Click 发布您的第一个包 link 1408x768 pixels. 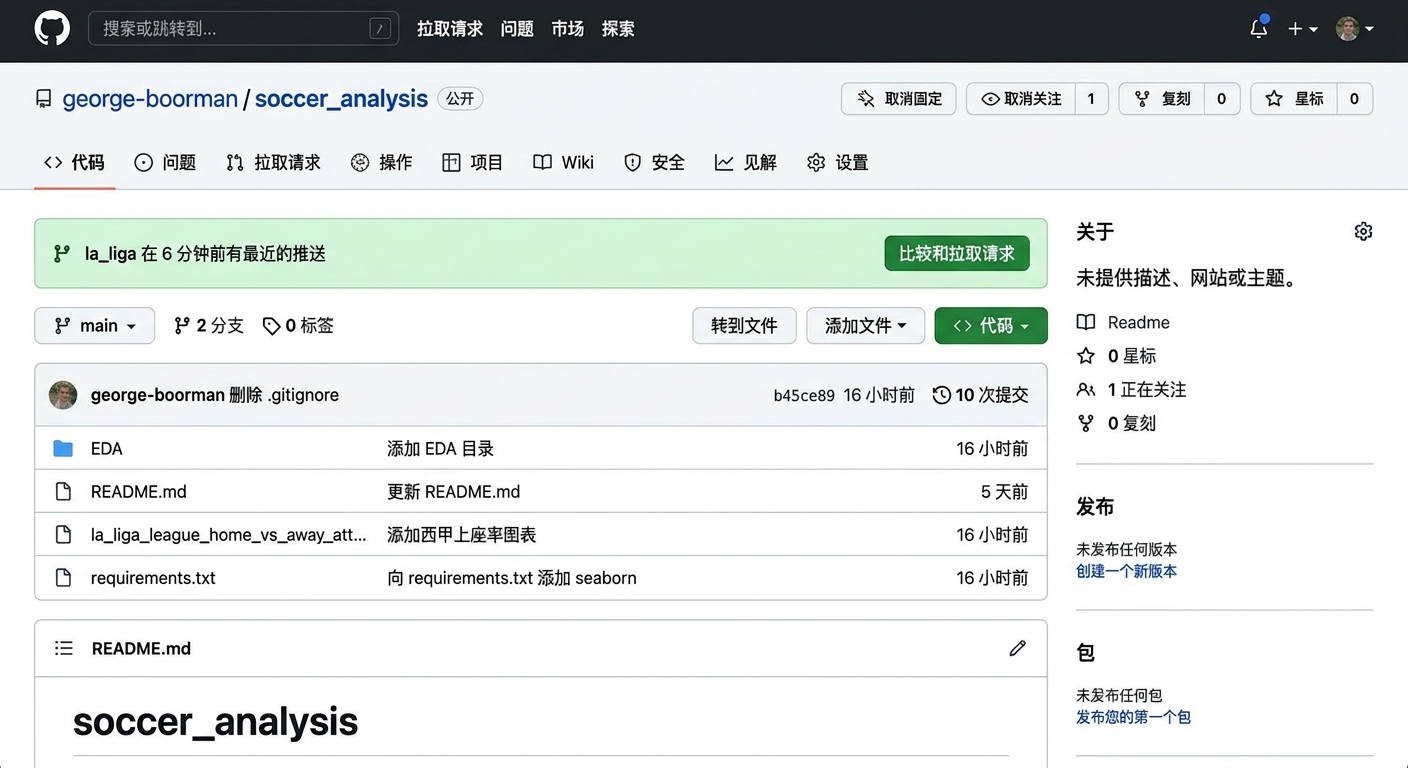[1133, 717]
